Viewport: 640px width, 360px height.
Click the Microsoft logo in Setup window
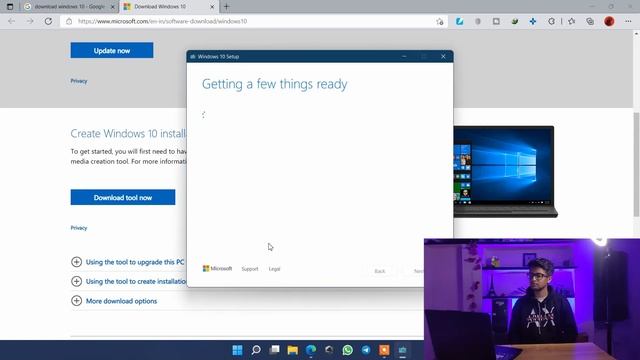pos(217,269)
